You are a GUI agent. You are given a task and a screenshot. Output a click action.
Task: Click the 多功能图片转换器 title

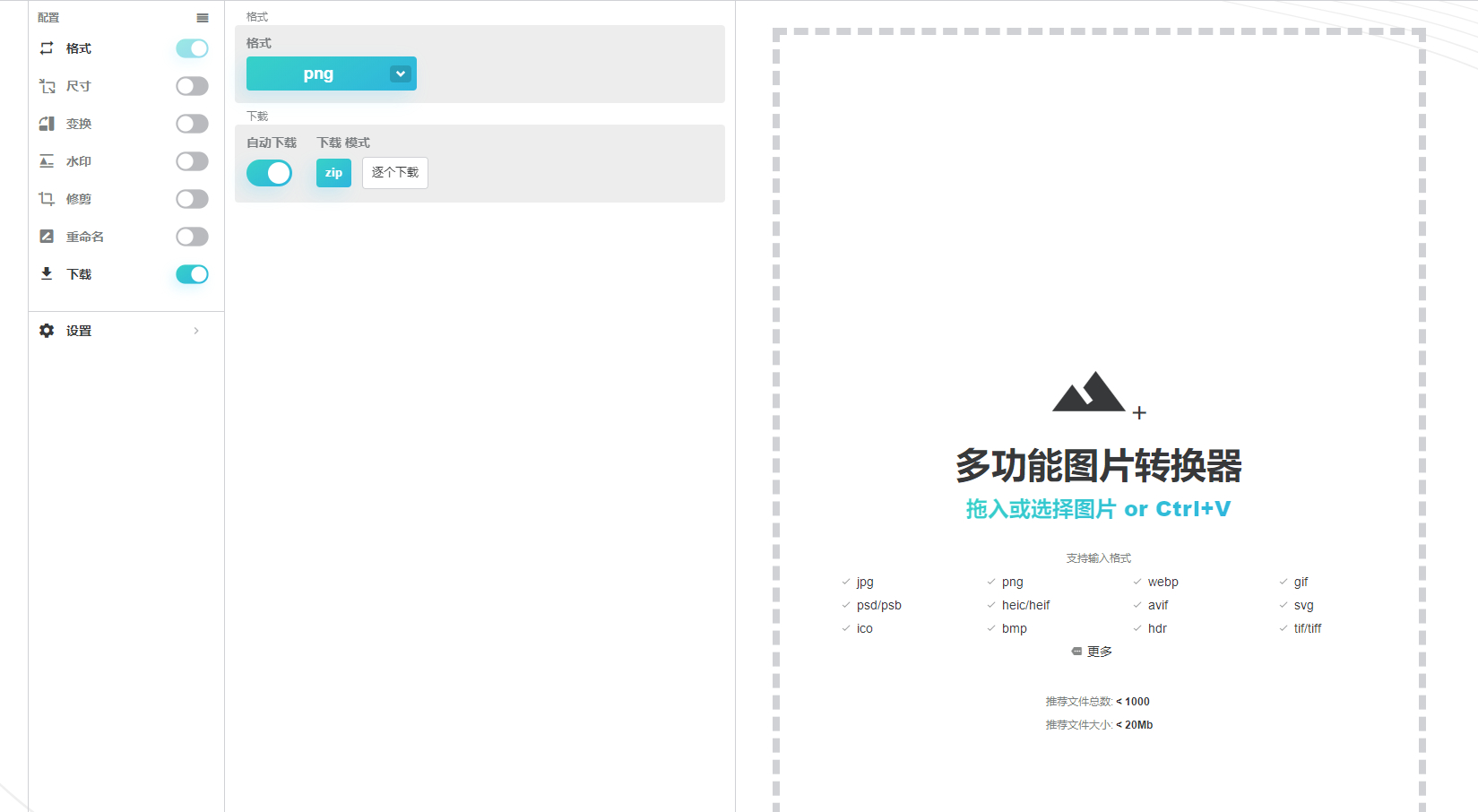tap(1099, 466)
